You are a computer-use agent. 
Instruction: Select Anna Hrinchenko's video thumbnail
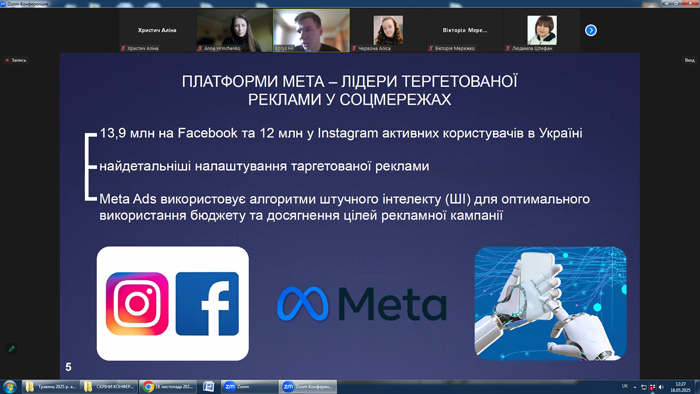pos(234,30)
